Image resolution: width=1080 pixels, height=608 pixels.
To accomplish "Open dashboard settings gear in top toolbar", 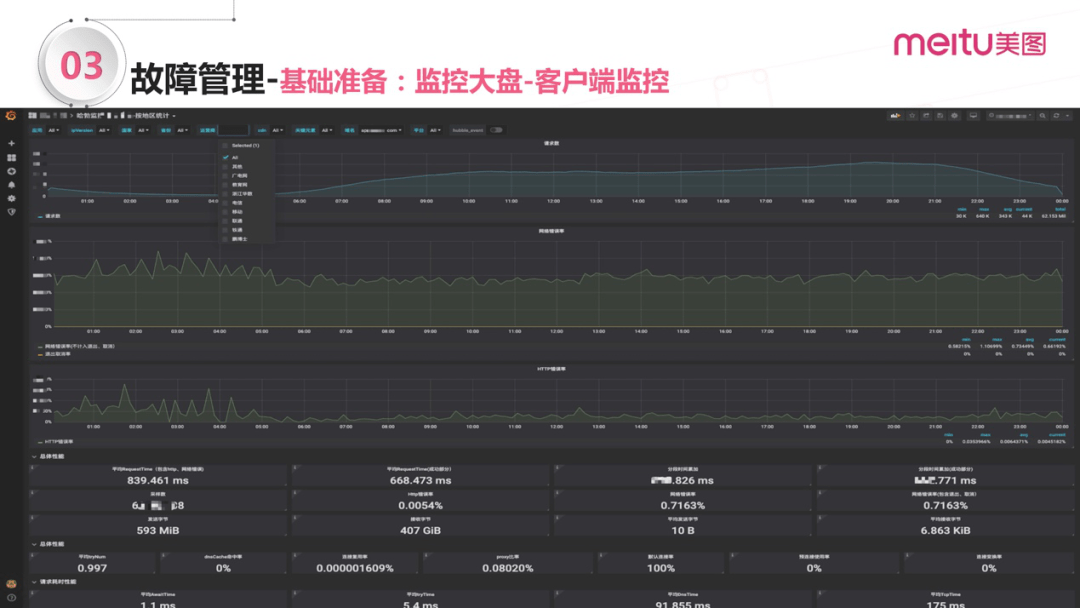I will tap(955, 116).
